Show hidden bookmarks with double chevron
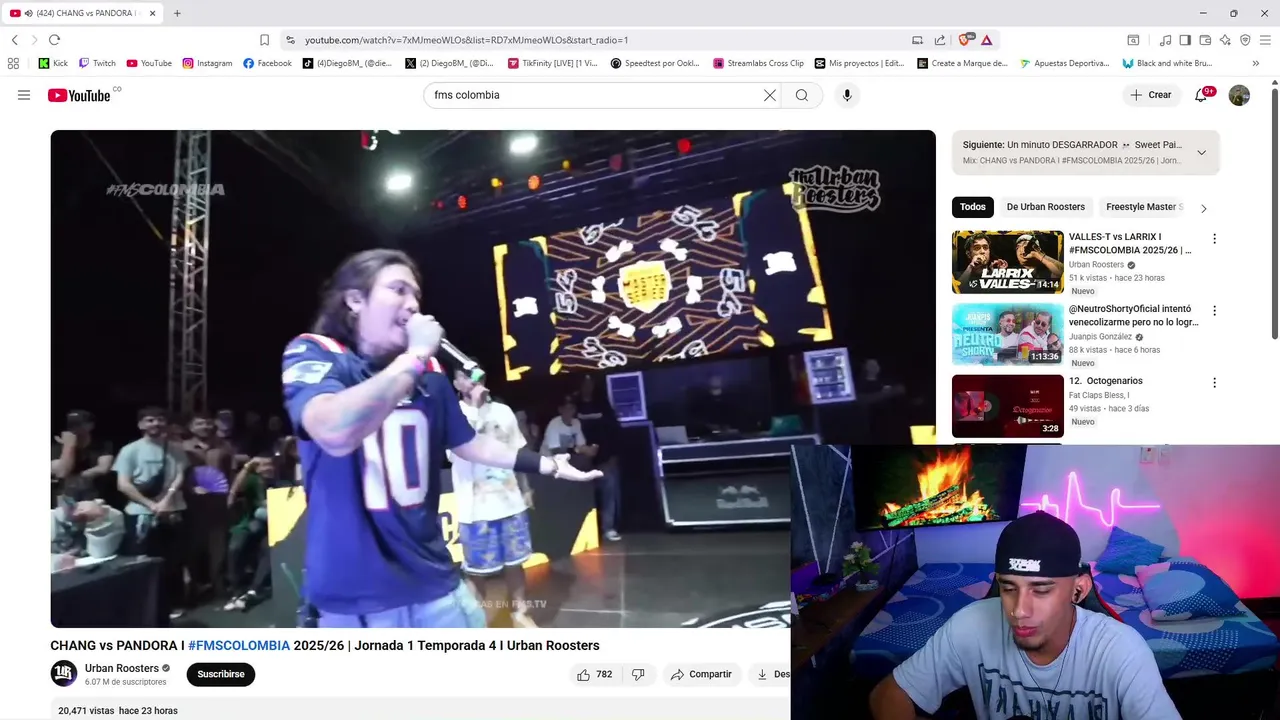The height and width of the screenshot is (720, 1280). pyautogui.click(x=1256, y=63)
